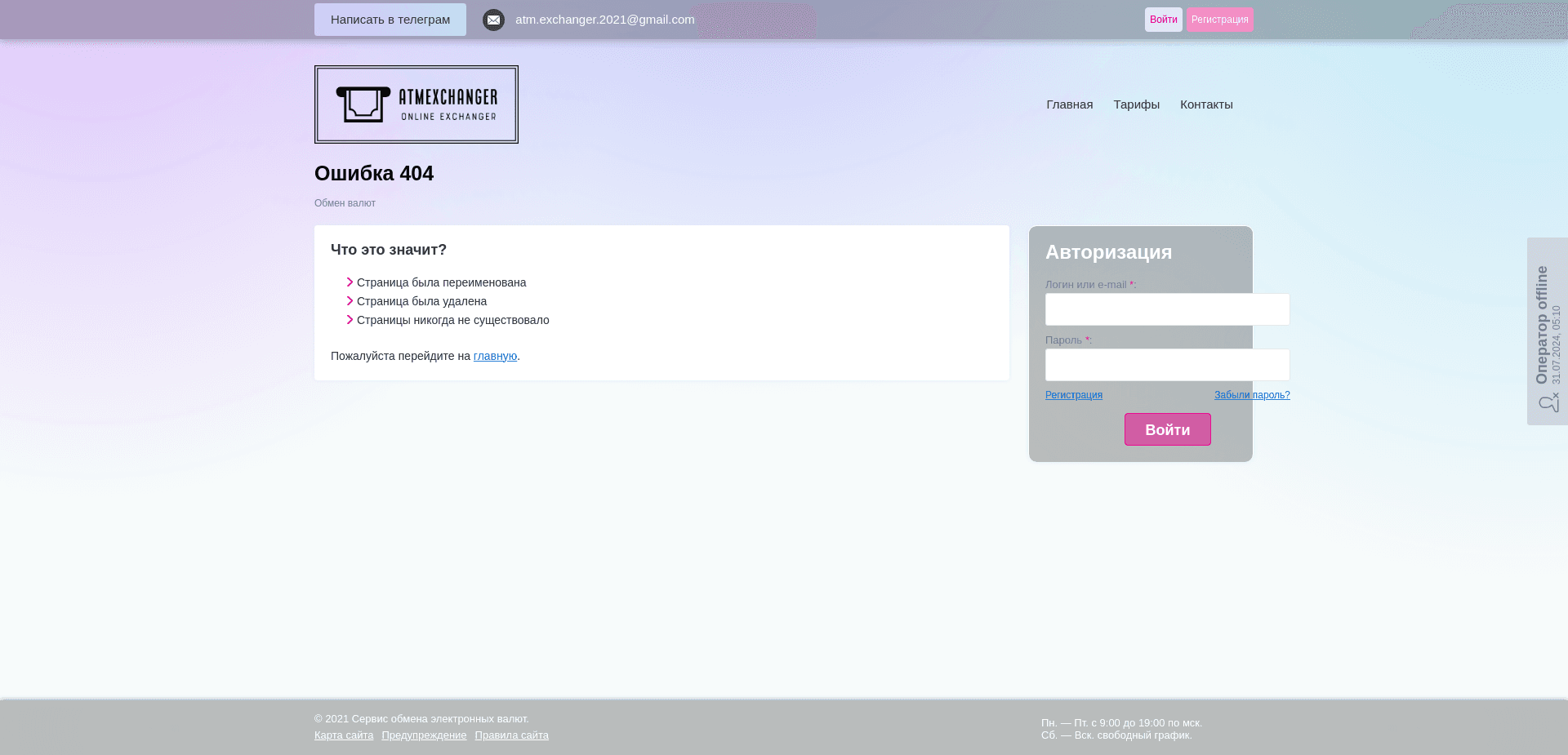The width and height of the screenshot is (1568, 755).
Task: Click 'Регистрация' button in top header
Action: tap(1219, 19)
